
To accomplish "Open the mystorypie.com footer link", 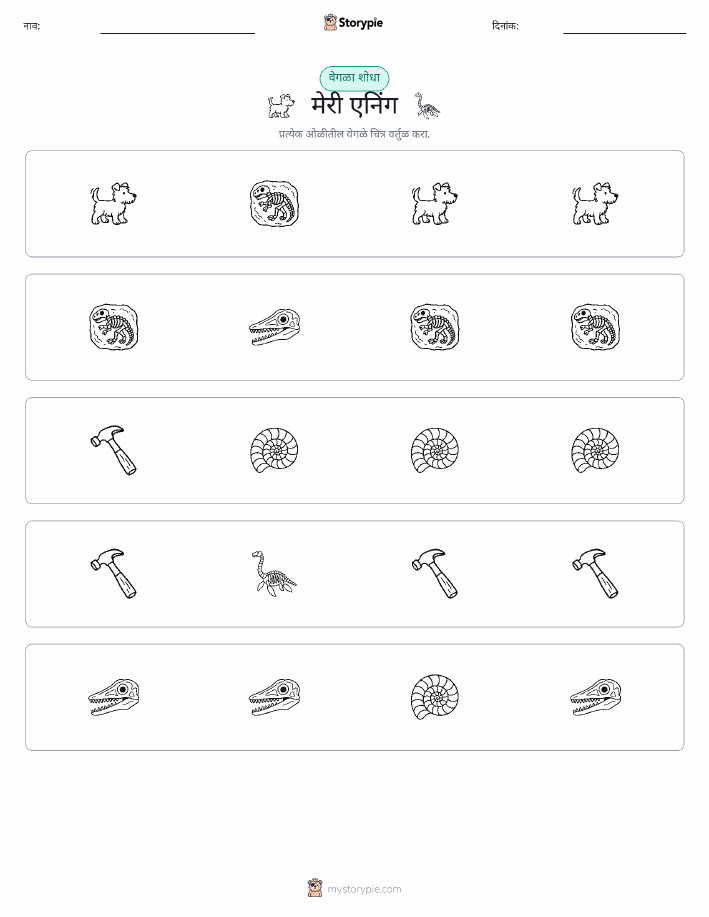I will pos(354,888).
